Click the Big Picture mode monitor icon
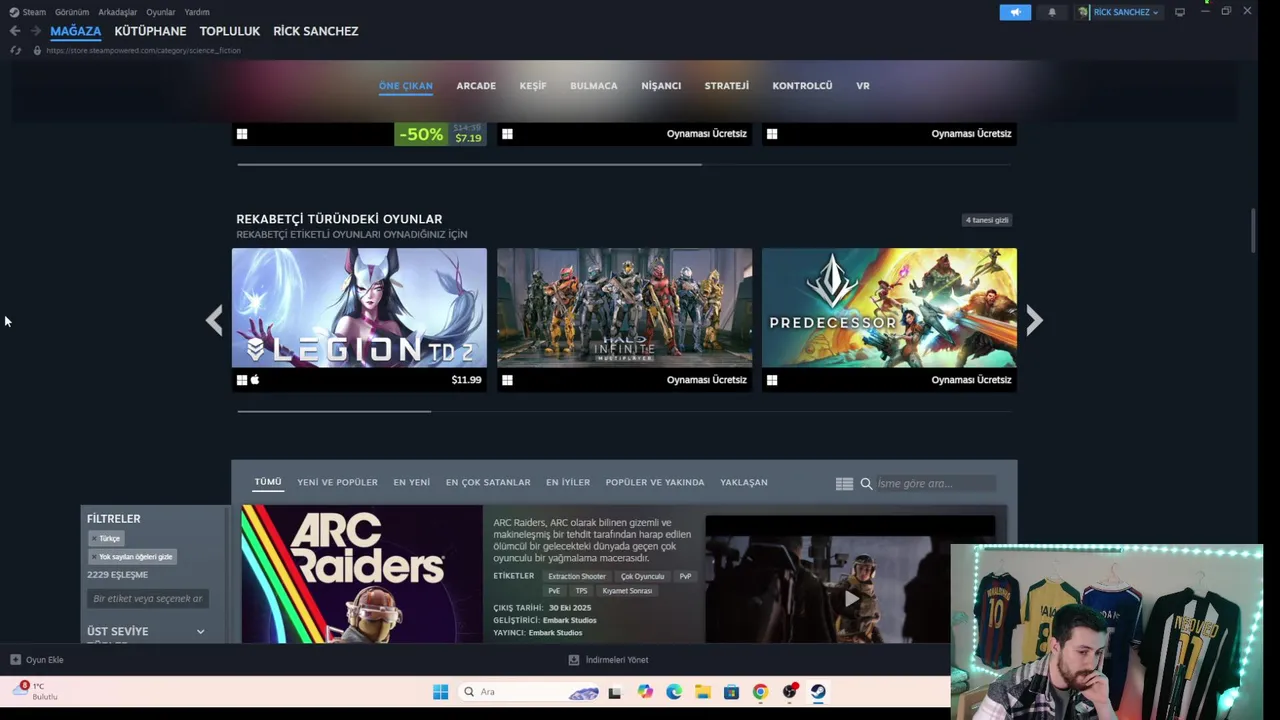This screenshot has width=1280, height=720. [x=1180, y=12]
